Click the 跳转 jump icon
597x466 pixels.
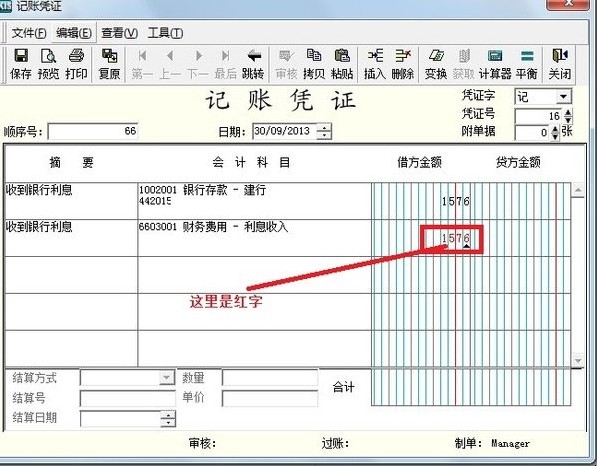tap(254, 64)
